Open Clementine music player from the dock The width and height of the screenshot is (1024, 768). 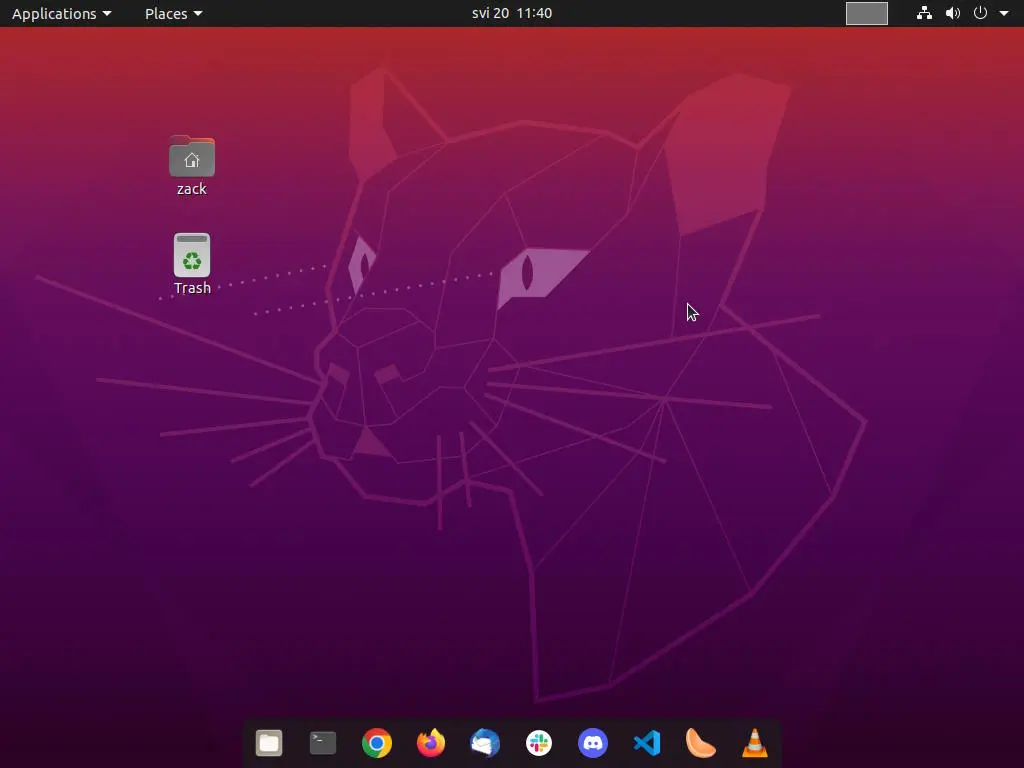coord(700,743)
